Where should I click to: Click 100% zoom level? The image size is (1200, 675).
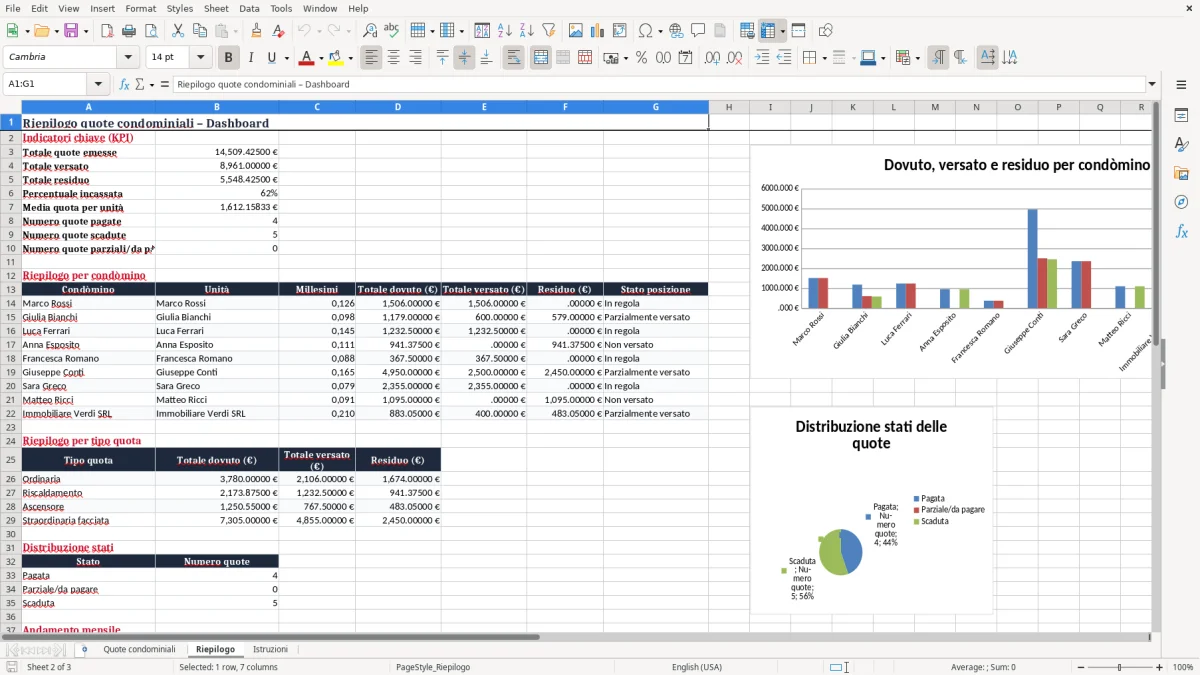pos(1183,667)
